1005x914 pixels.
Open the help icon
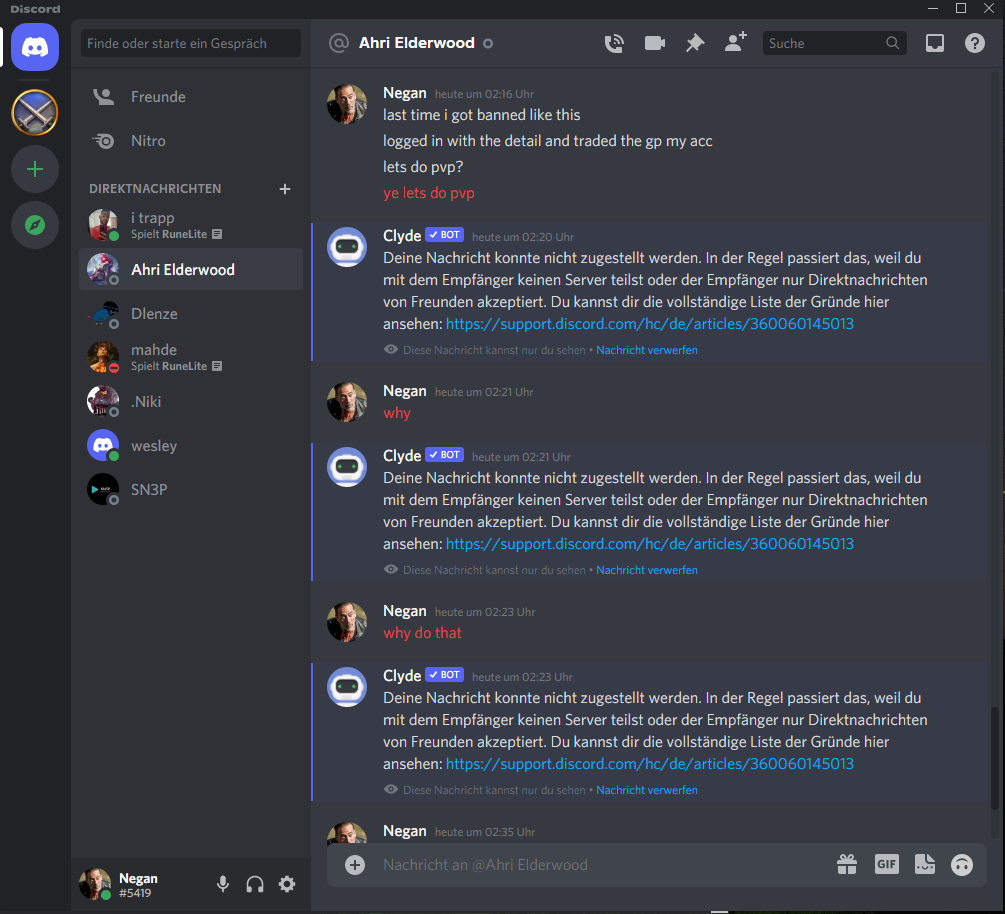click(975, 43)
